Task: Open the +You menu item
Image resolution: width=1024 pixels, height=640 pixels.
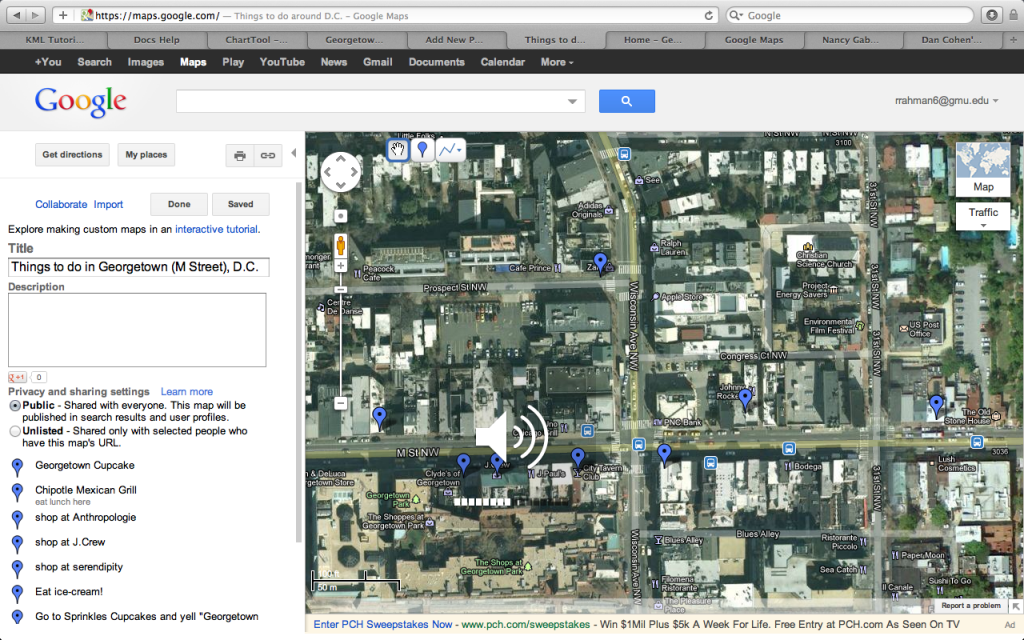Action: point(48,62)
